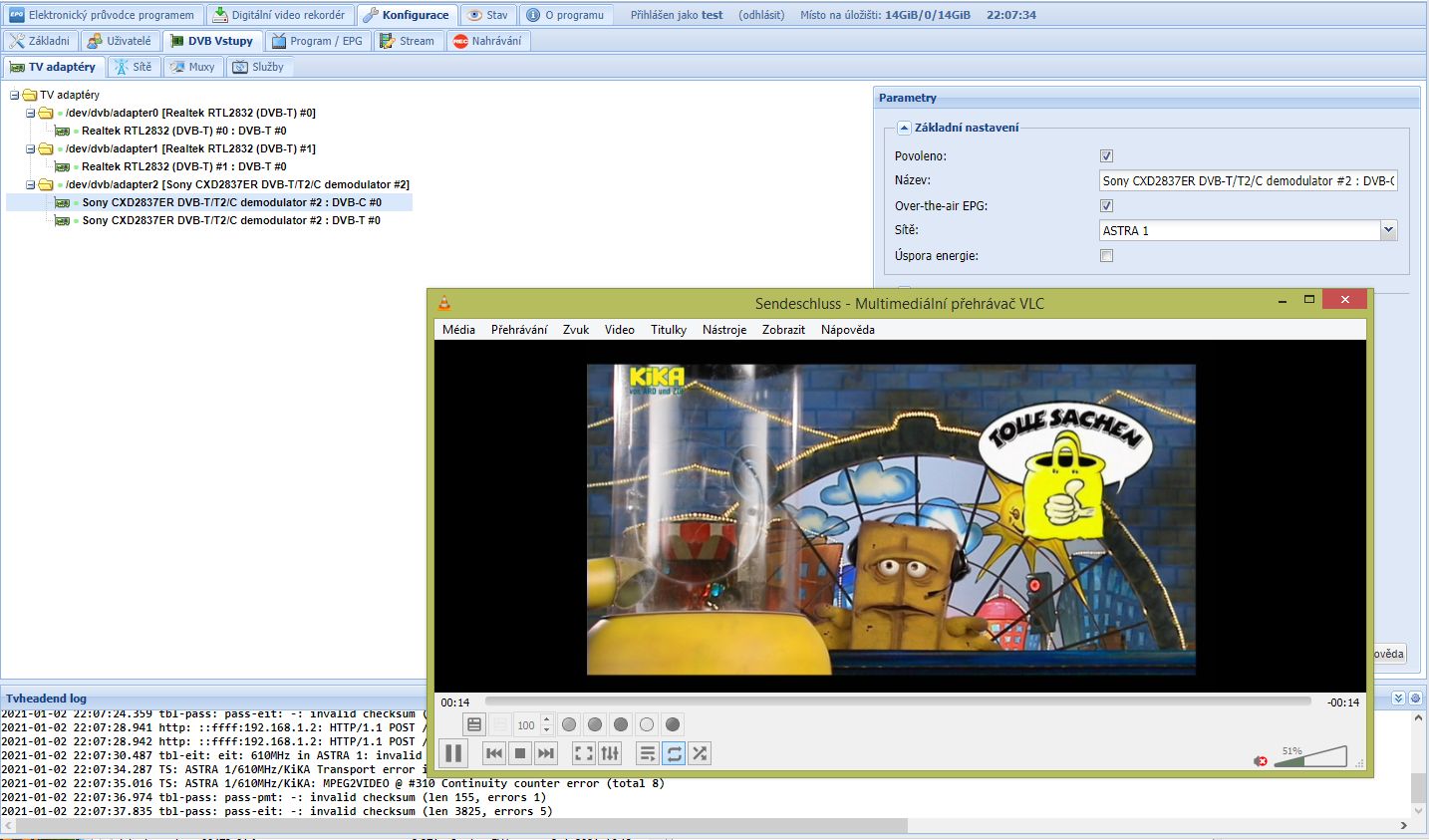Viewport: 1429px width, 840px height.
Task: Switch to Nahrávání tab
Action: tap(487, 41)
